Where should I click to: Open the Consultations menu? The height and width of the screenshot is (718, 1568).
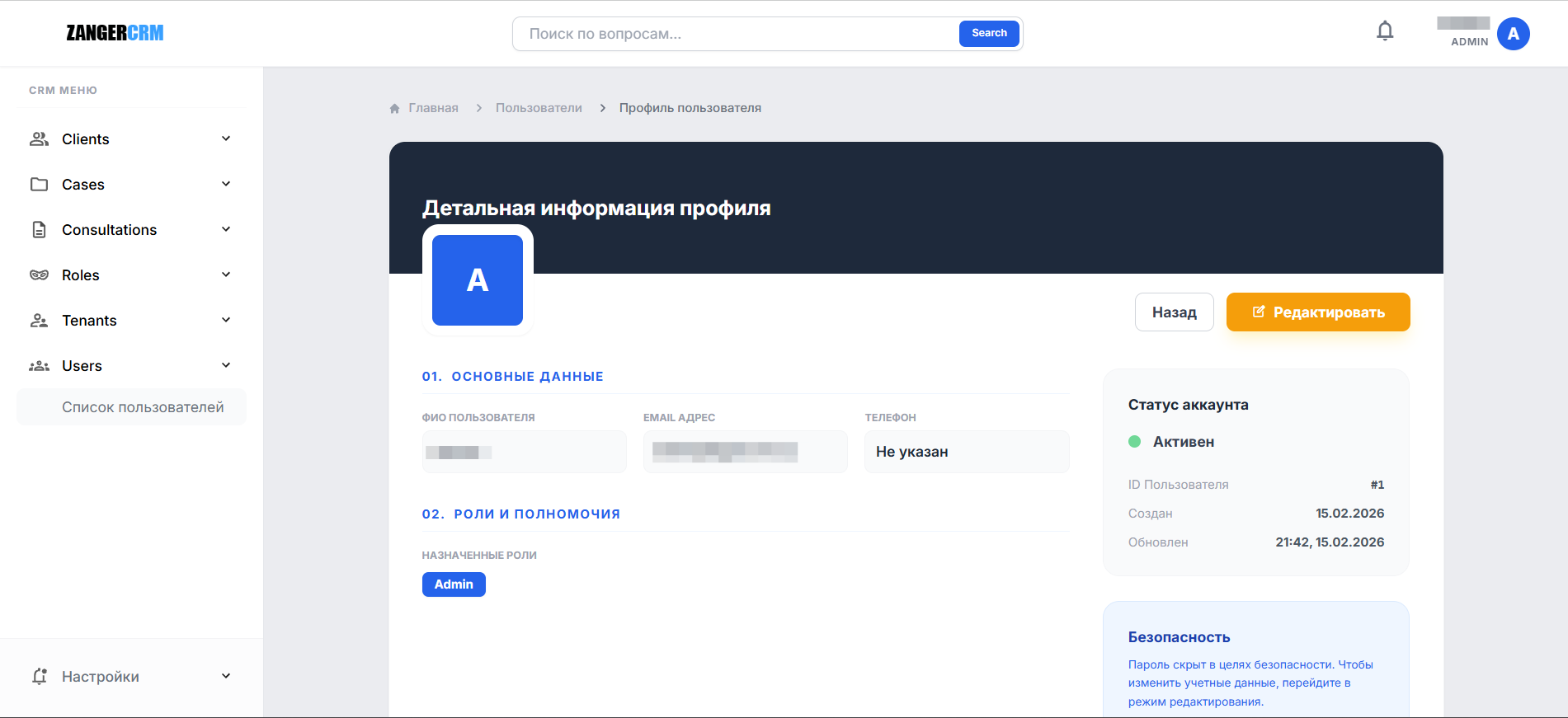tap(131, 229)
